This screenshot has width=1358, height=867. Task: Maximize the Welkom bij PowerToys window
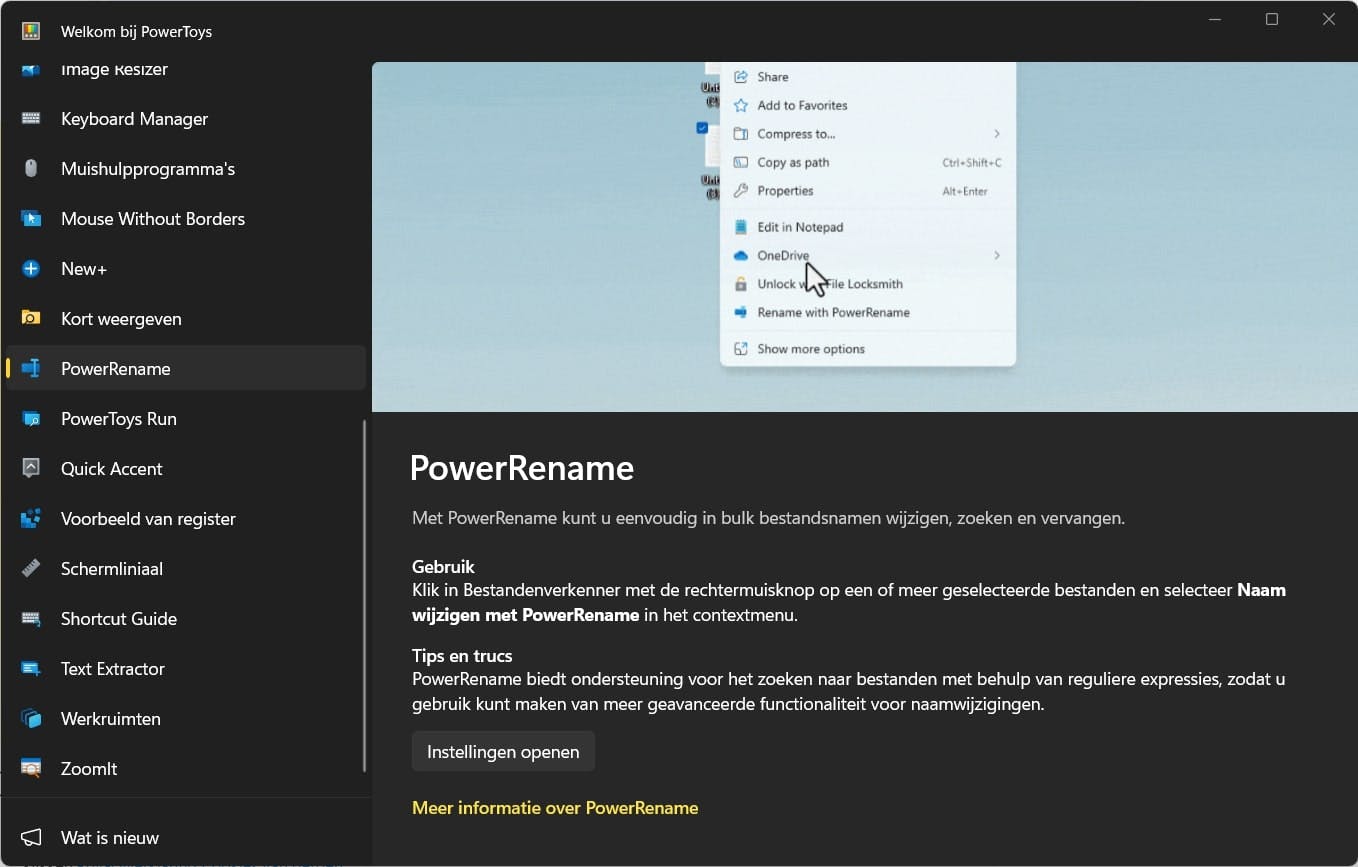point(1272,19)
